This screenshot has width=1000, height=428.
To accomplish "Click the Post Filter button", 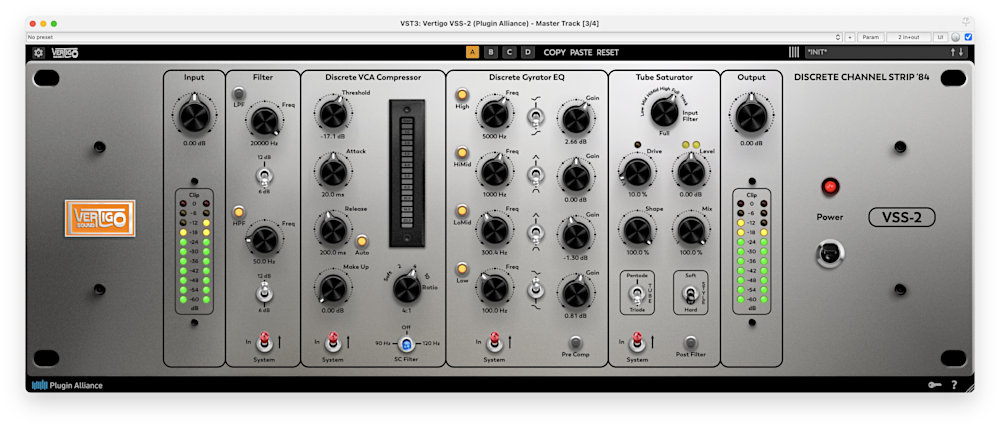I will point(690,342).
